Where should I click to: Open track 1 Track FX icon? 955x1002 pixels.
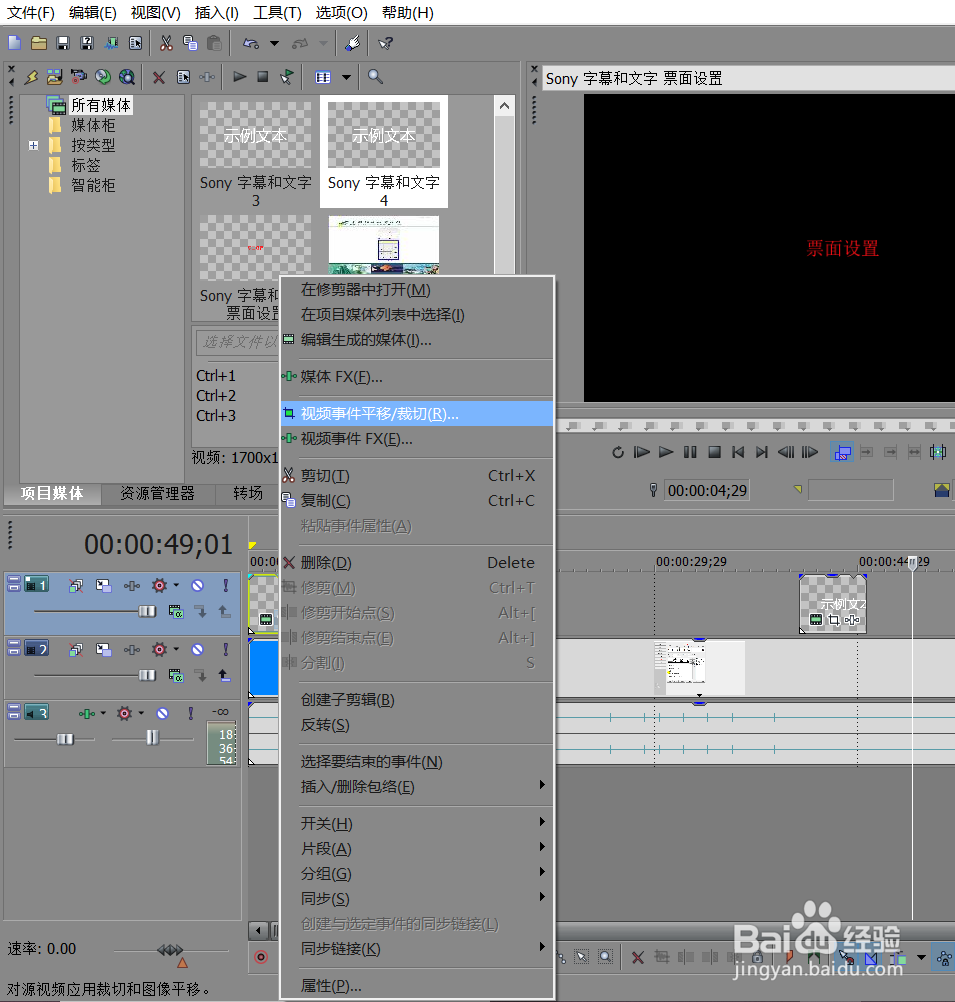pyautogui.click(x=132, y=585)
